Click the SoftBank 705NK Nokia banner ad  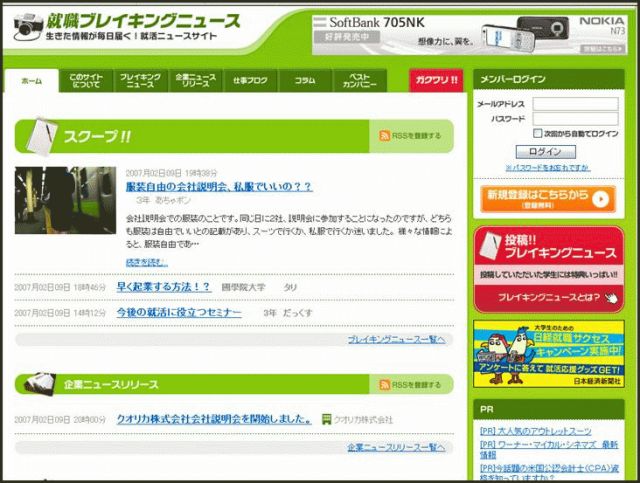click(469, 35)
